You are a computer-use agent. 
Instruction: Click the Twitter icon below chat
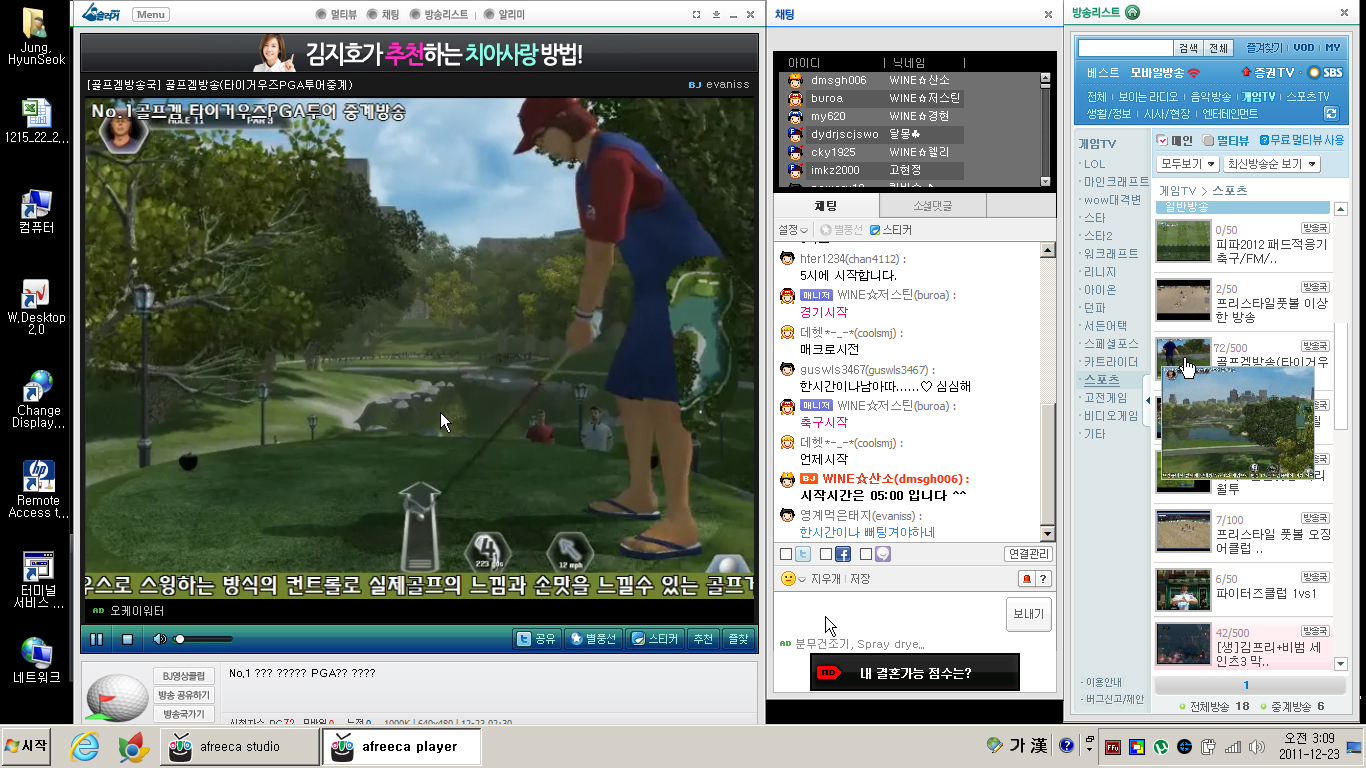803,554
